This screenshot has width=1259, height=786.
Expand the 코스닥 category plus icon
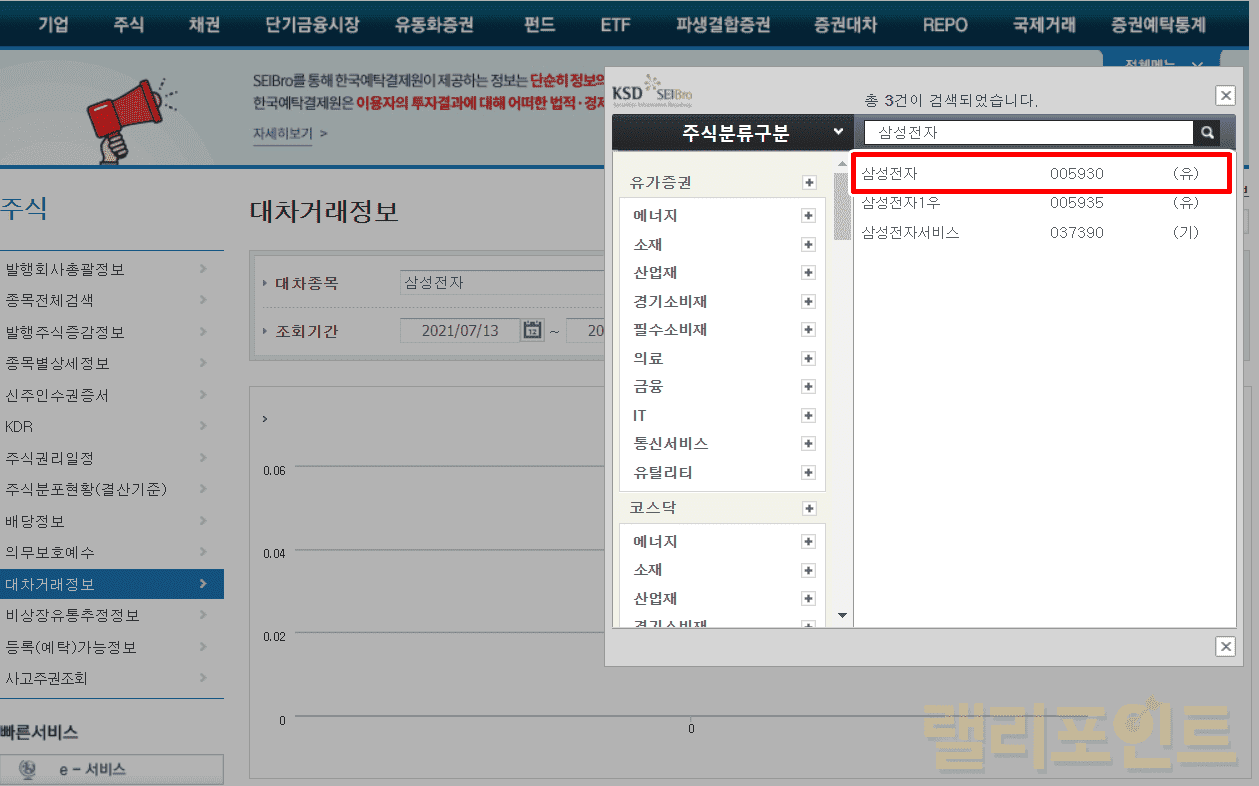[x=809, y=508]
